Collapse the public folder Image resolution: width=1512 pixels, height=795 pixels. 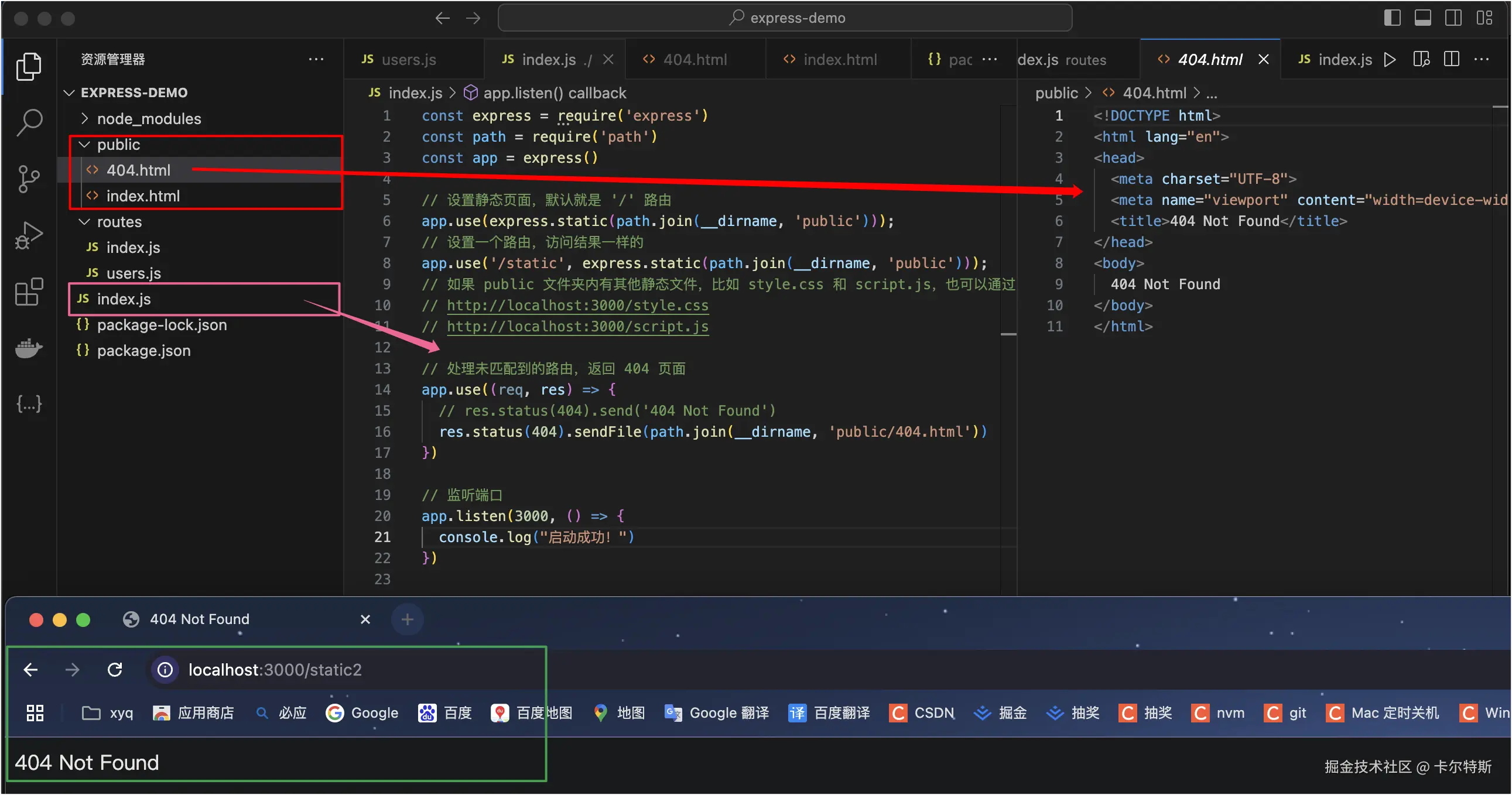(118, 145)
